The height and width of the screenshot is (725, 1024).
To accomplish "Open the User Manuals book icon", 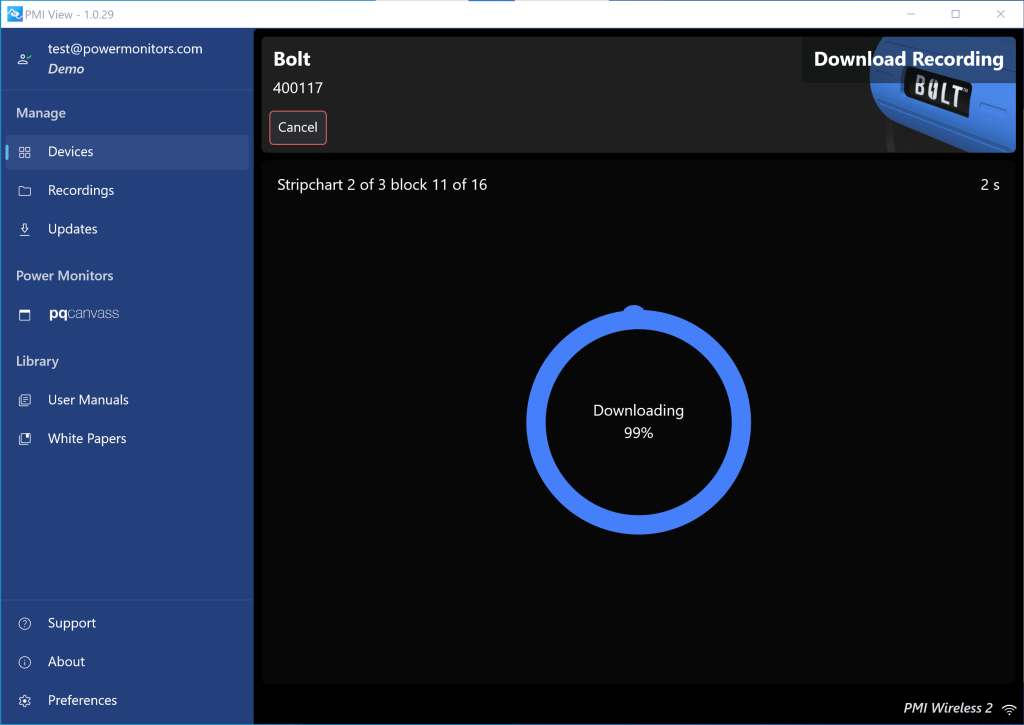I will 24,399.
